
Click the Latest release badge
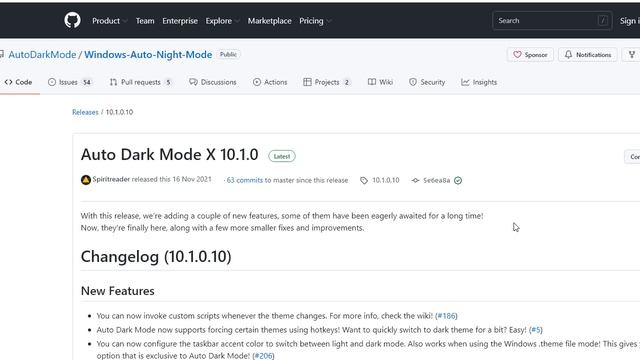tap(282, 156)
